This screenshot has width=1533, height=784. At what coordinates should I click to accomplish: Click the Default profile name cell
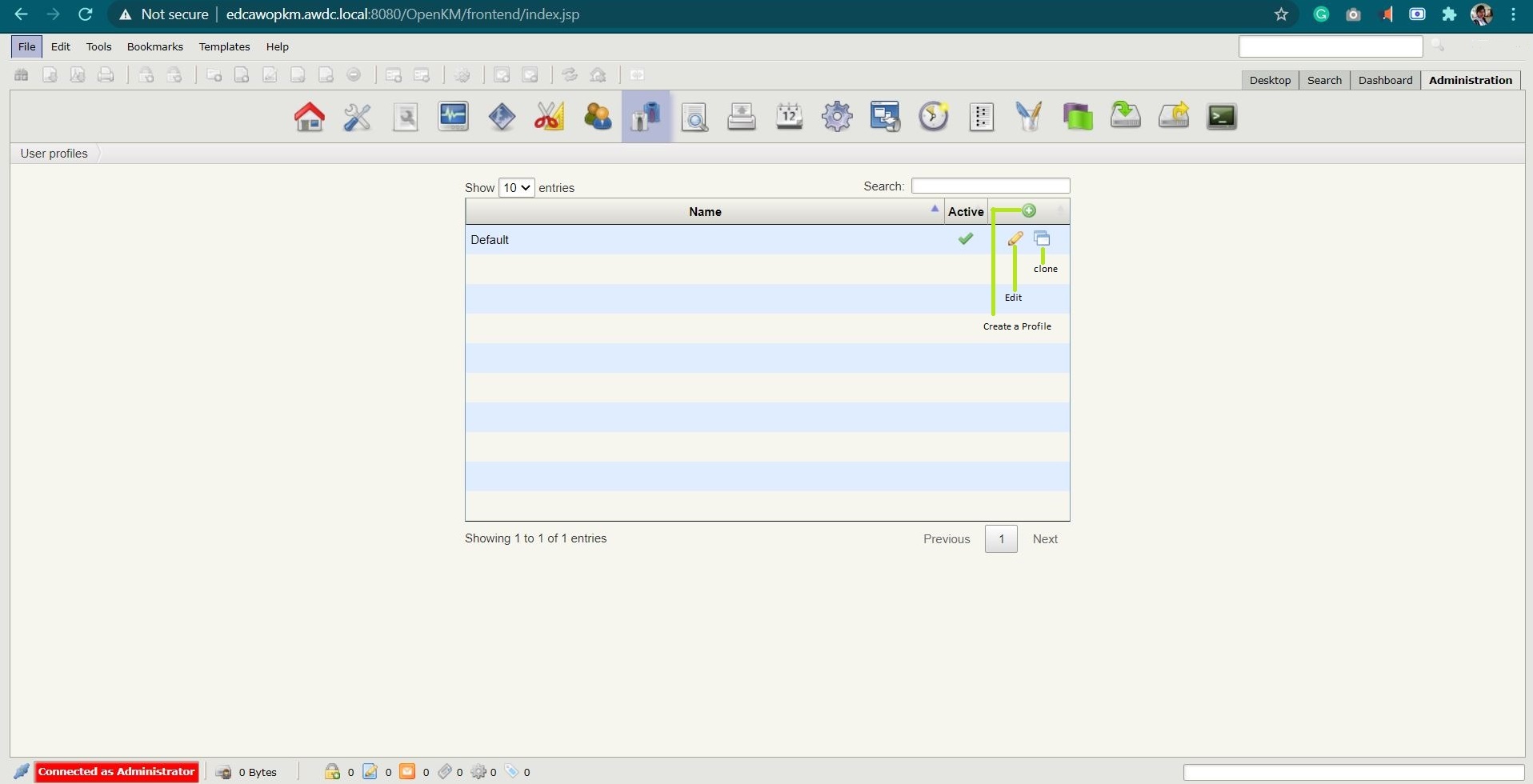coord(705,239)
